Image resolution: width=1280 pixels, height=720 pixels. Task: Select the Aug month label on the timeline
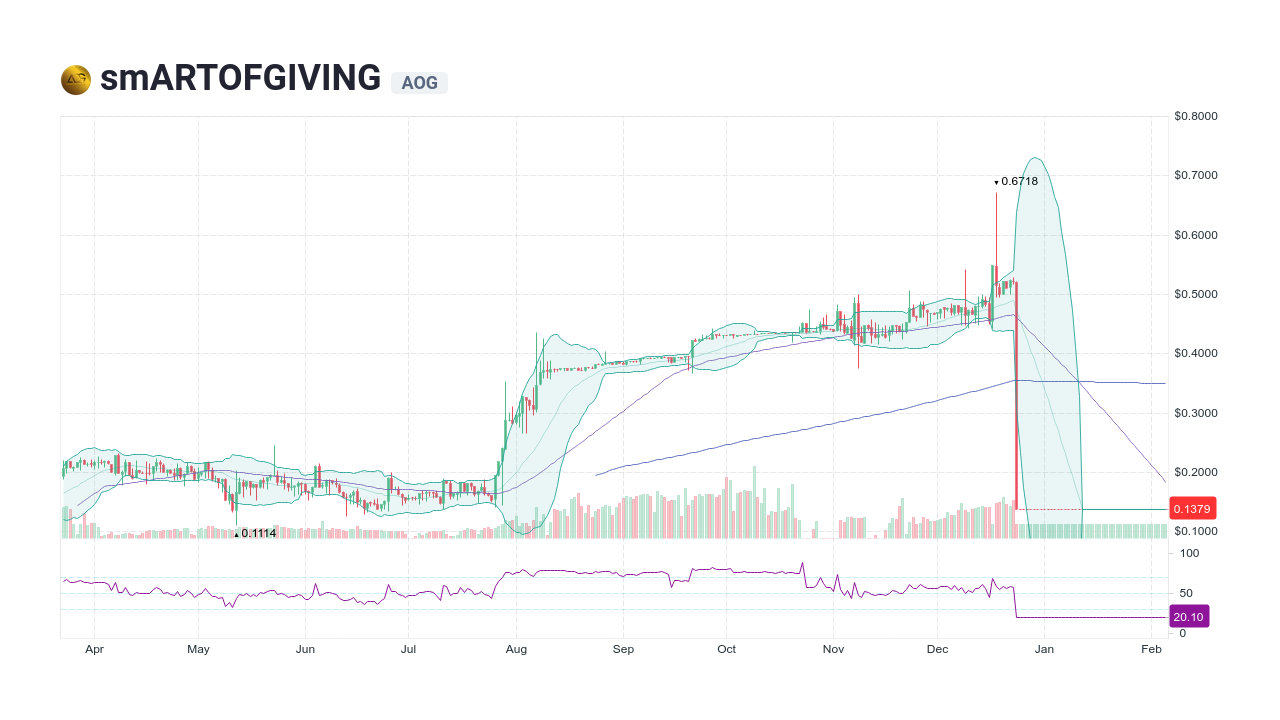(516, 649)
